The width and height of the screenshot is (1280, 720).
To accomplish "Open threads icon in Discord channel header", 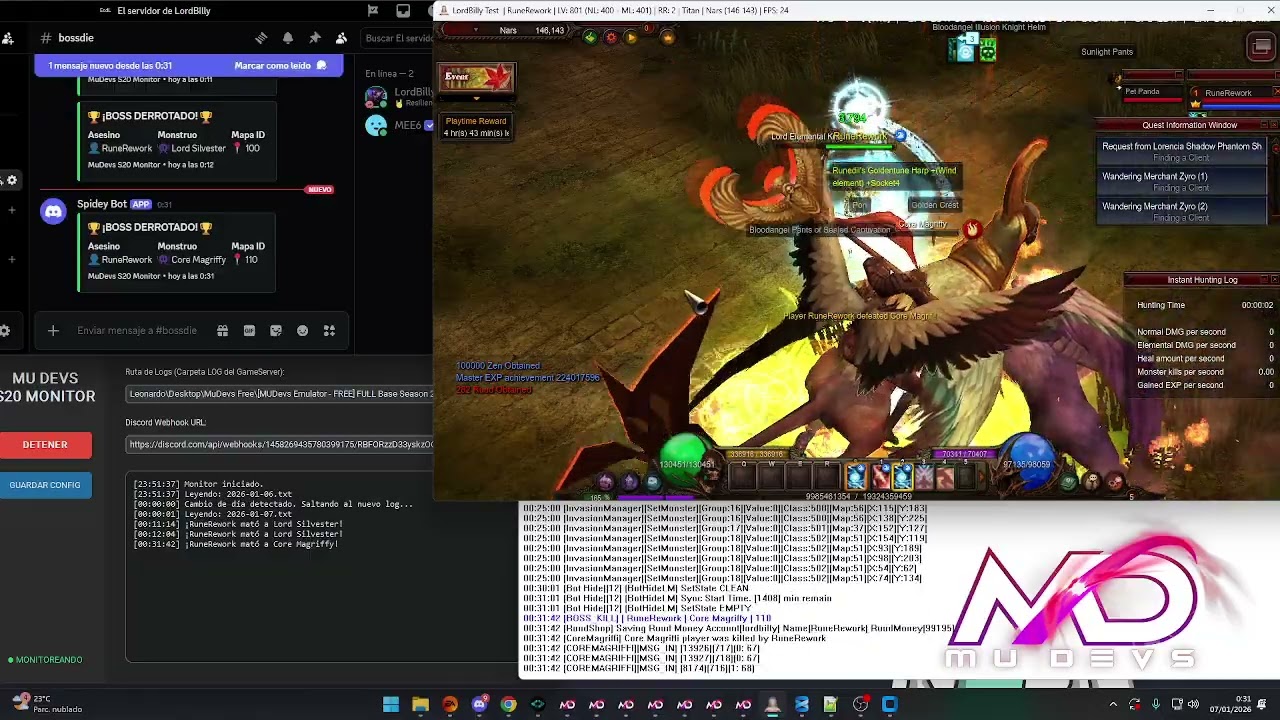I will click(x=261, y=38).
